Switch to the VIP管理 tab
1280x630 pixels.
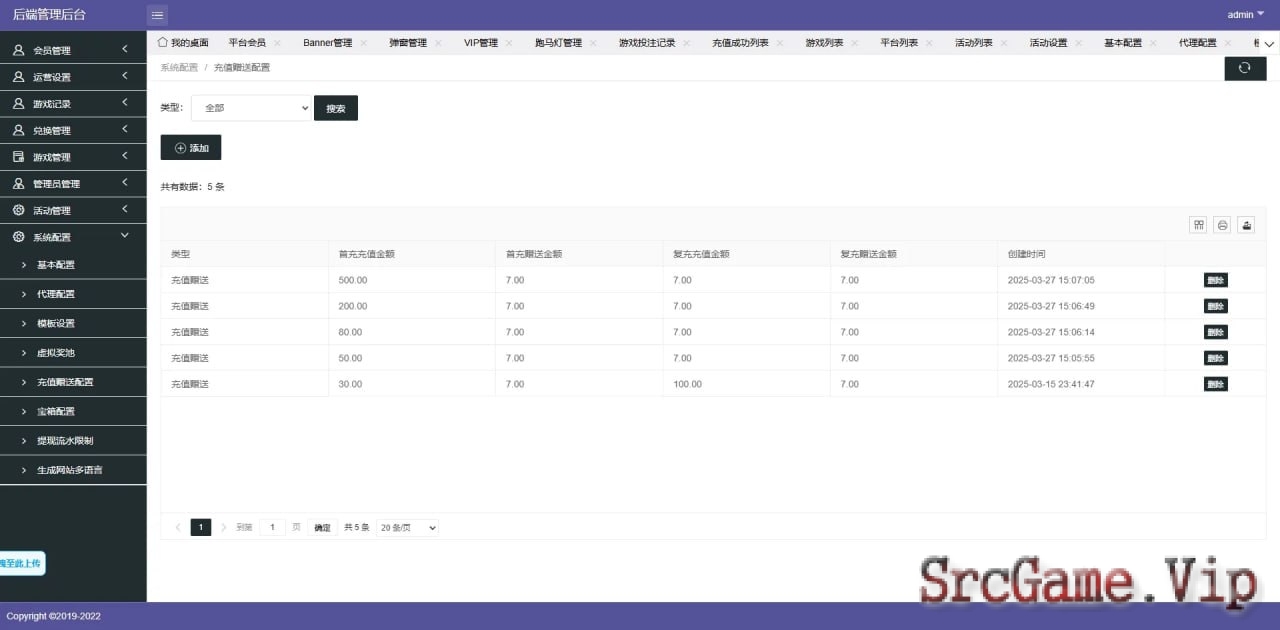[481, 43]
